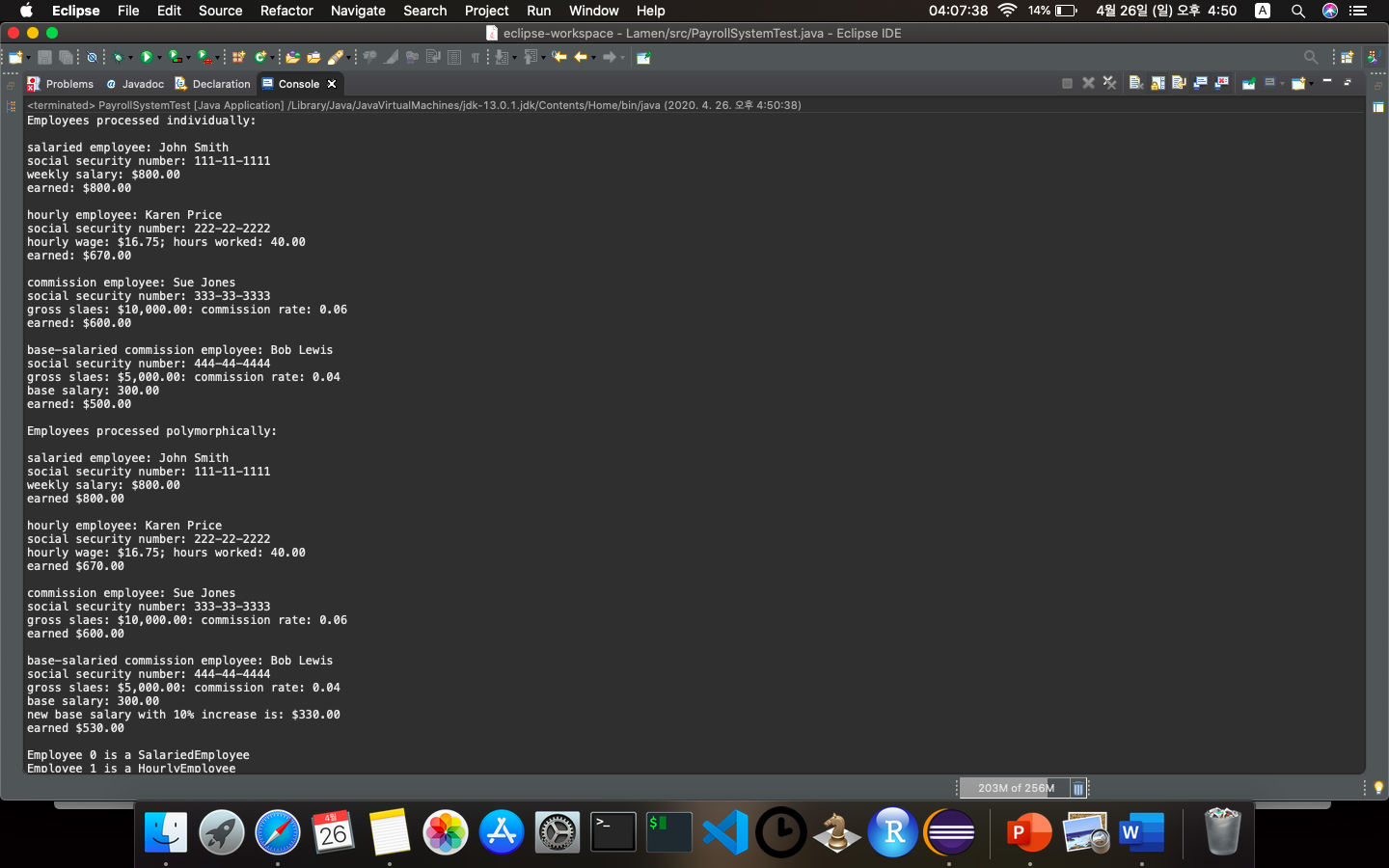1389x868 pixels.
Task: Go to last edit location
Action: tap(559, 57)
